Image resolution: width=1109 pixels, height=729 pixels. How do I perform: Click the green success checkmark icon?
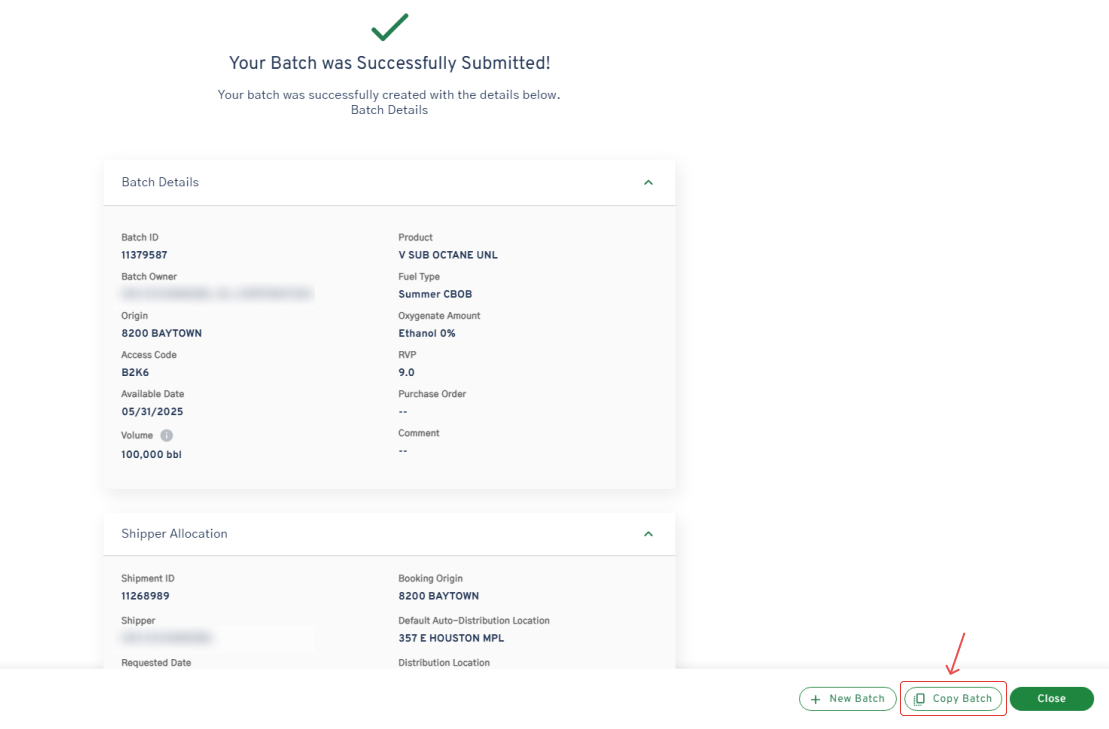coord(390,27)
